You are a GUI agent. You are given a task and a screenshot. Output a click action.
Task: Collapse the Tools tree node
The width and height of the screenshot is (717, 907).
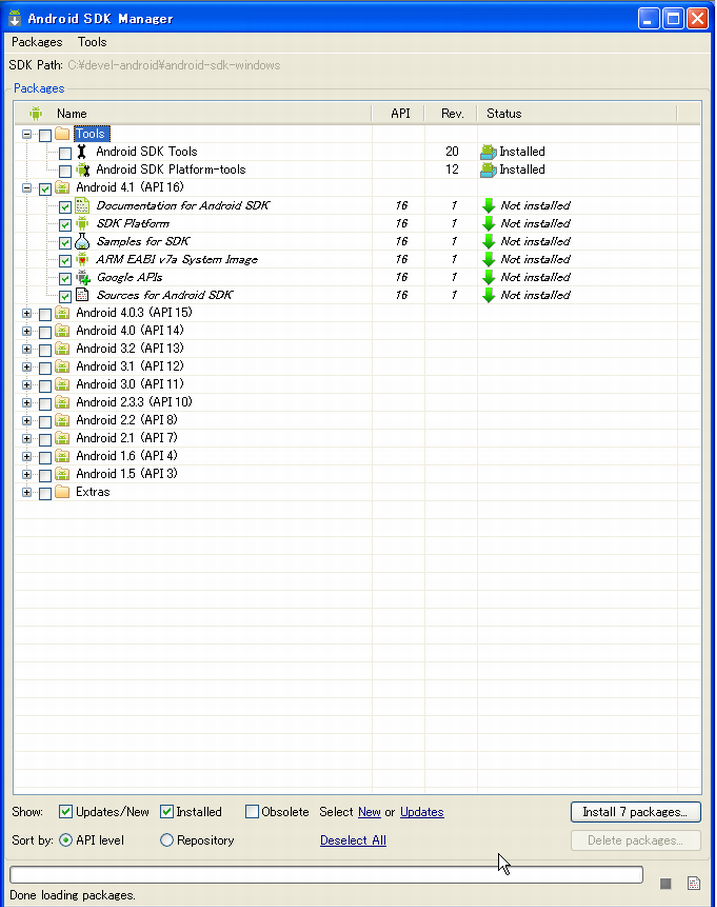(27, 134)
